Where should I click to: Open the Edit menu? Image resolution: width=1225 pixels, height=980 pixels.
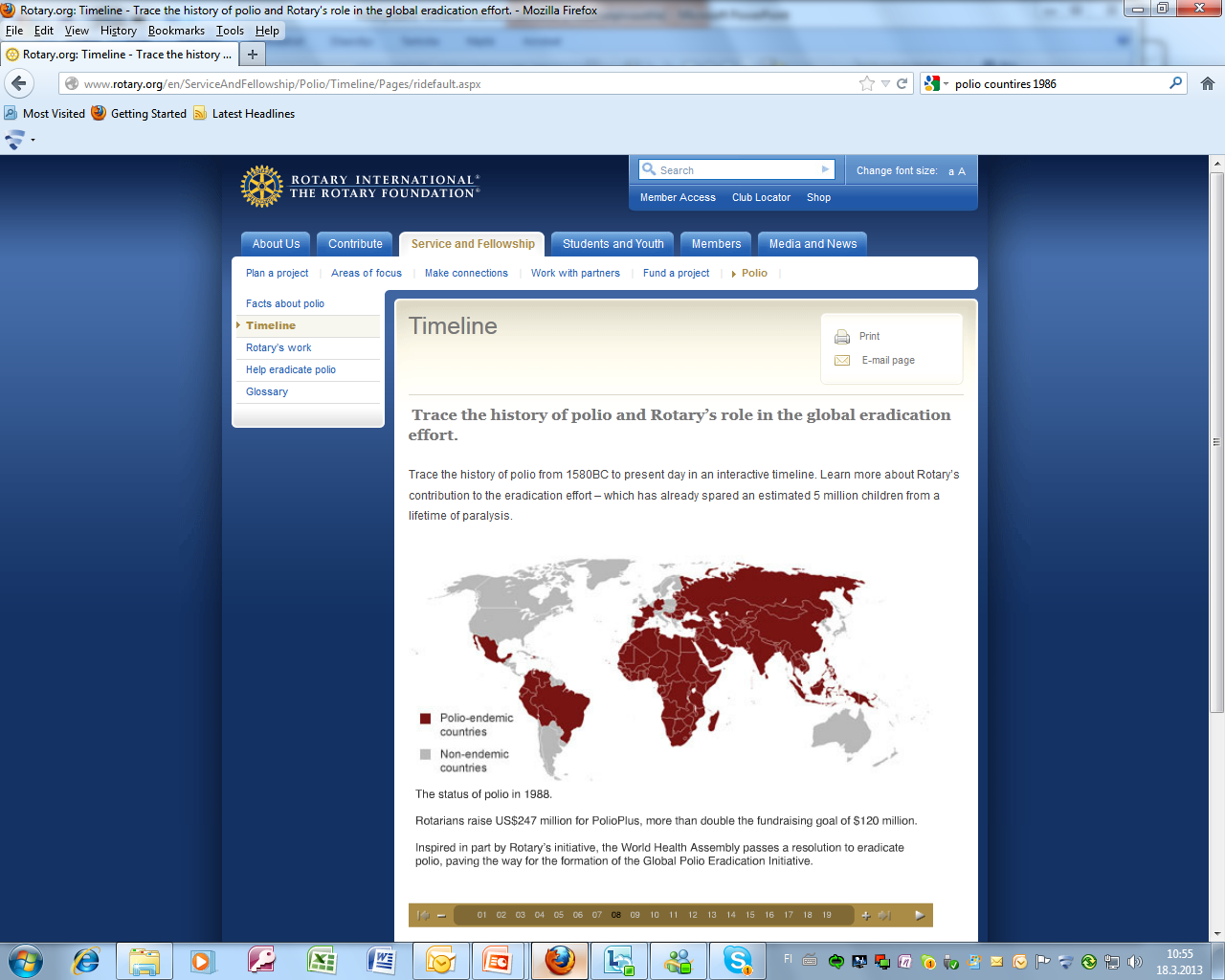tap(44, 31)
